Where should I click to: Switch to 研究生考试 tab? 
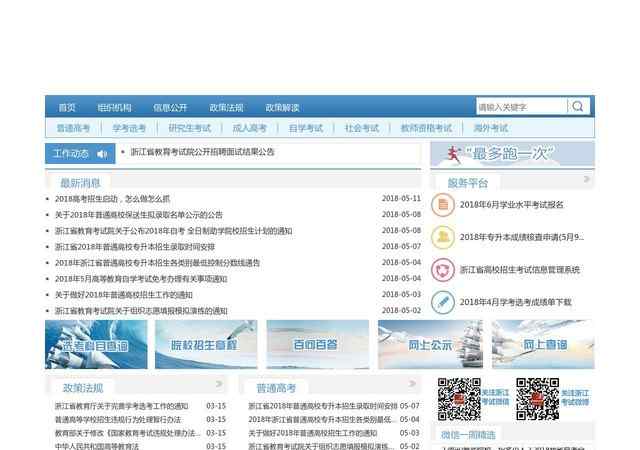190,128
